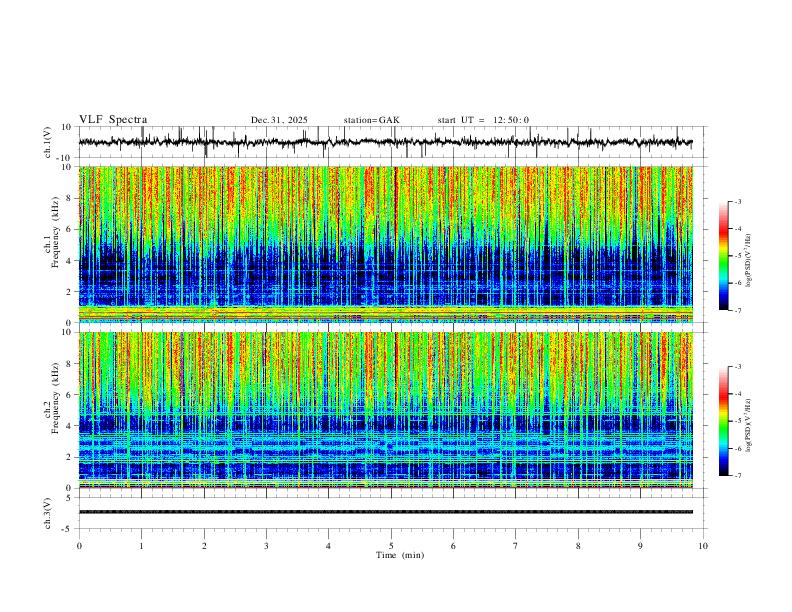Click the 'VLF Spectra' title text
The width and height of the screenshot is (792, 612).
click(x=113, y=120)
